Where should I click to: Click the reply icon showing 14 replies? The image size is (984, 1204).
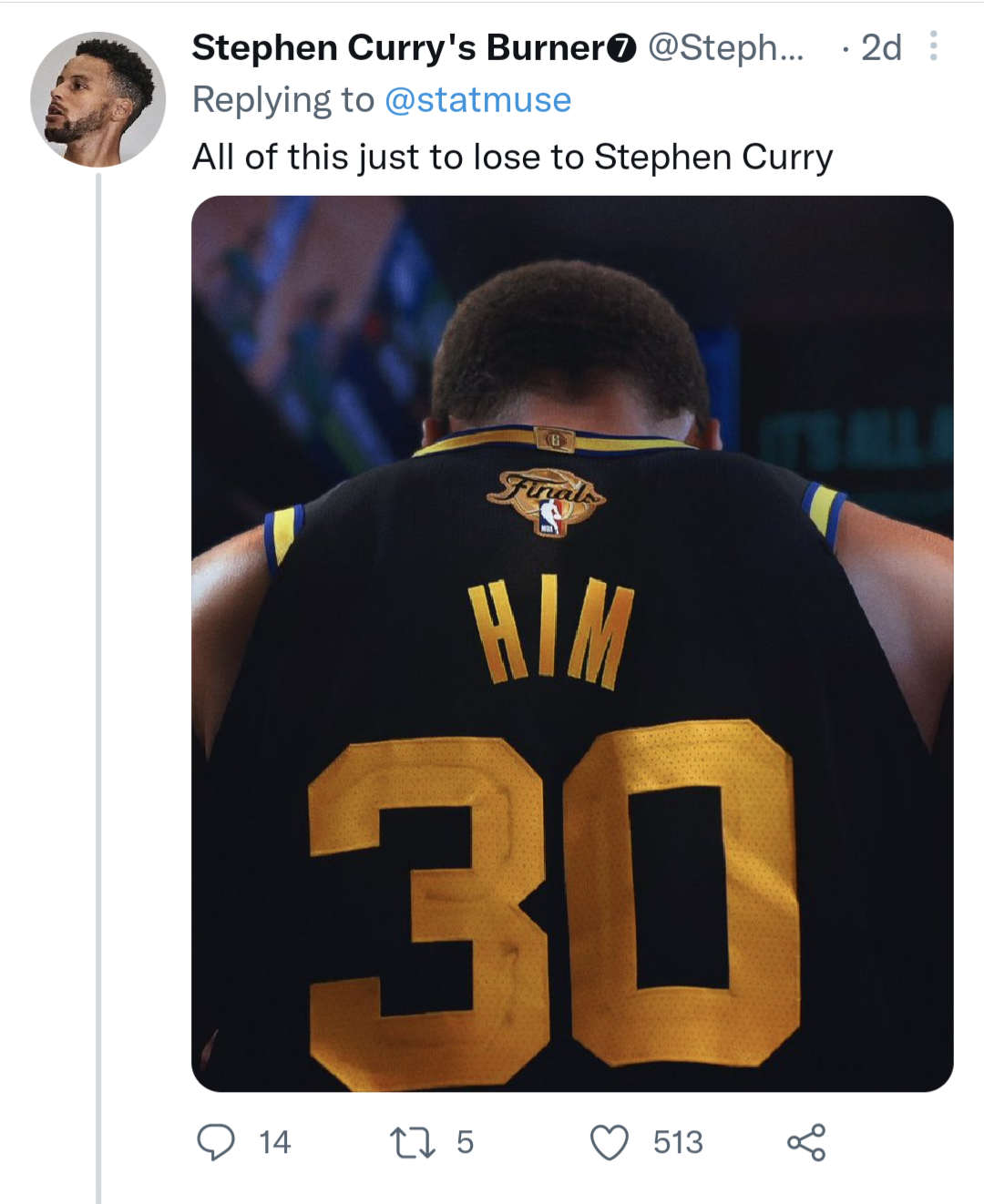218,1141
